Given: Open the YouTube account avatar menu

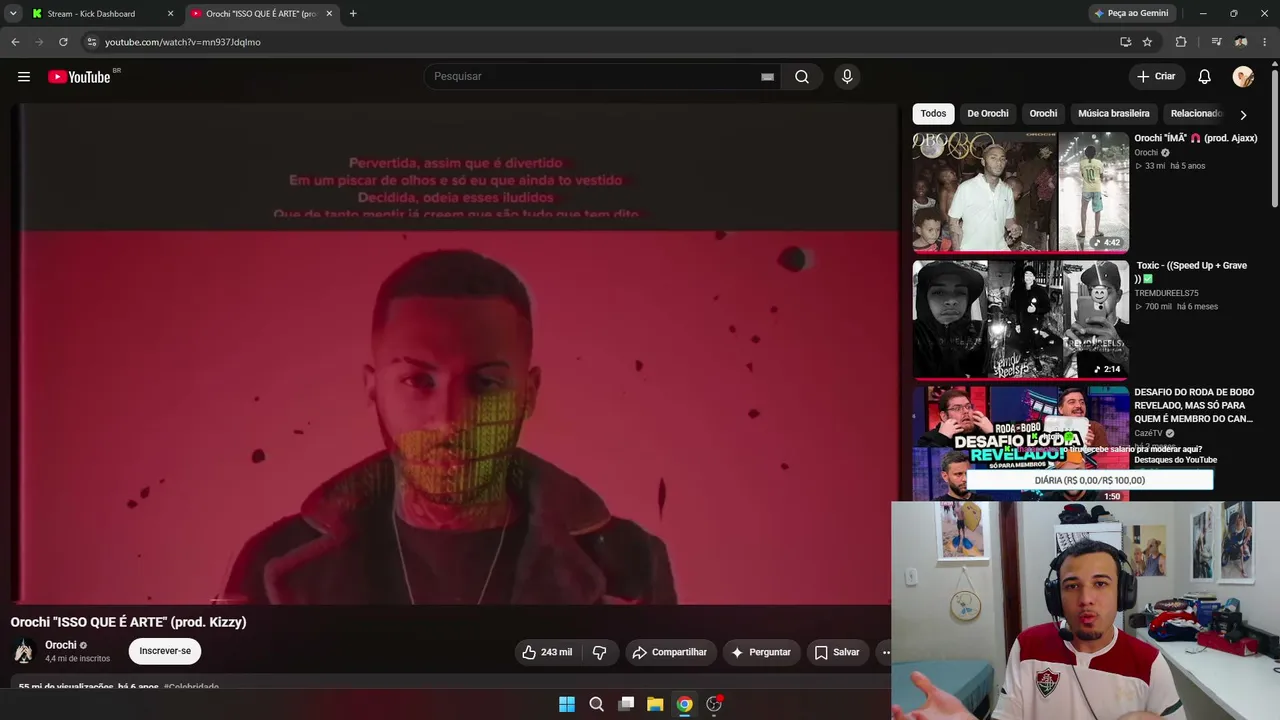Looking at the screenshot, I should [1243, 77].
